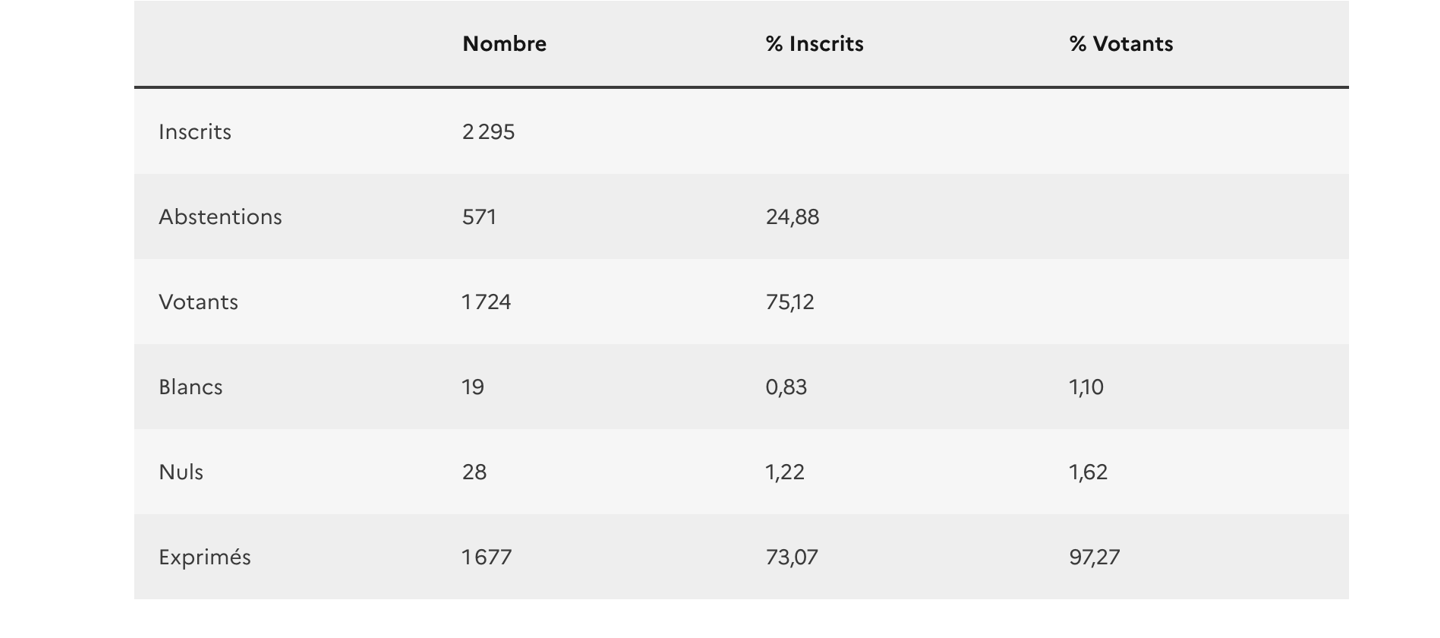Image resolution: width=1440 pixels, height=638 pixels.
Task: Click the % Inscrits column header
Action: 814,44
